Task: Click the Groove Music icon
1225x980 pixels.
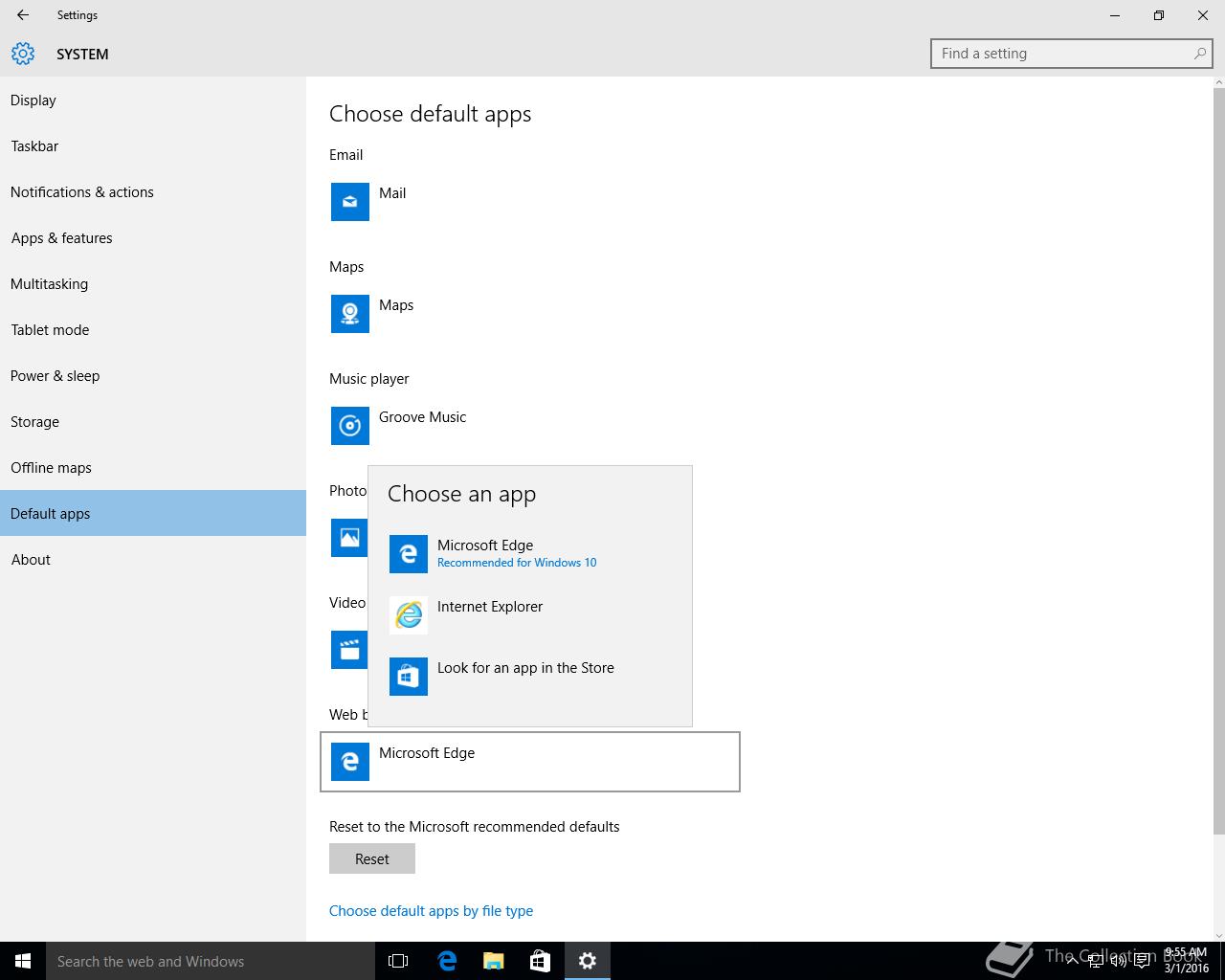Action: (x=349, y=426)
